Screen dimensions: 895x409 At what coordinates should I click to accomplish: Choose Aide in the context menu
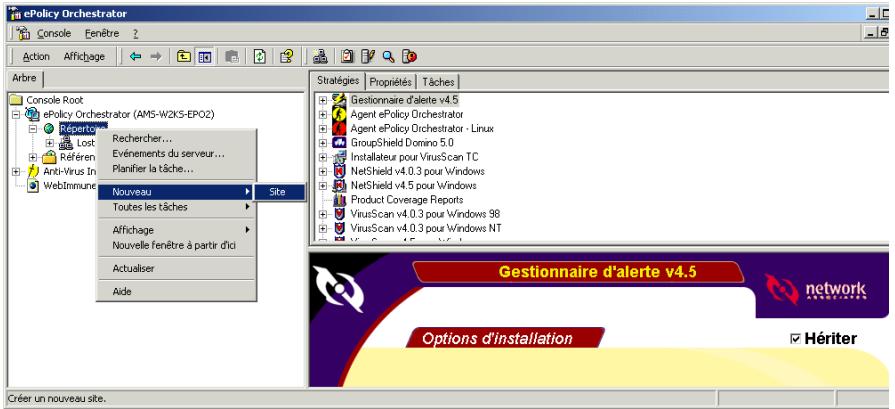click(x=176, y=291)
